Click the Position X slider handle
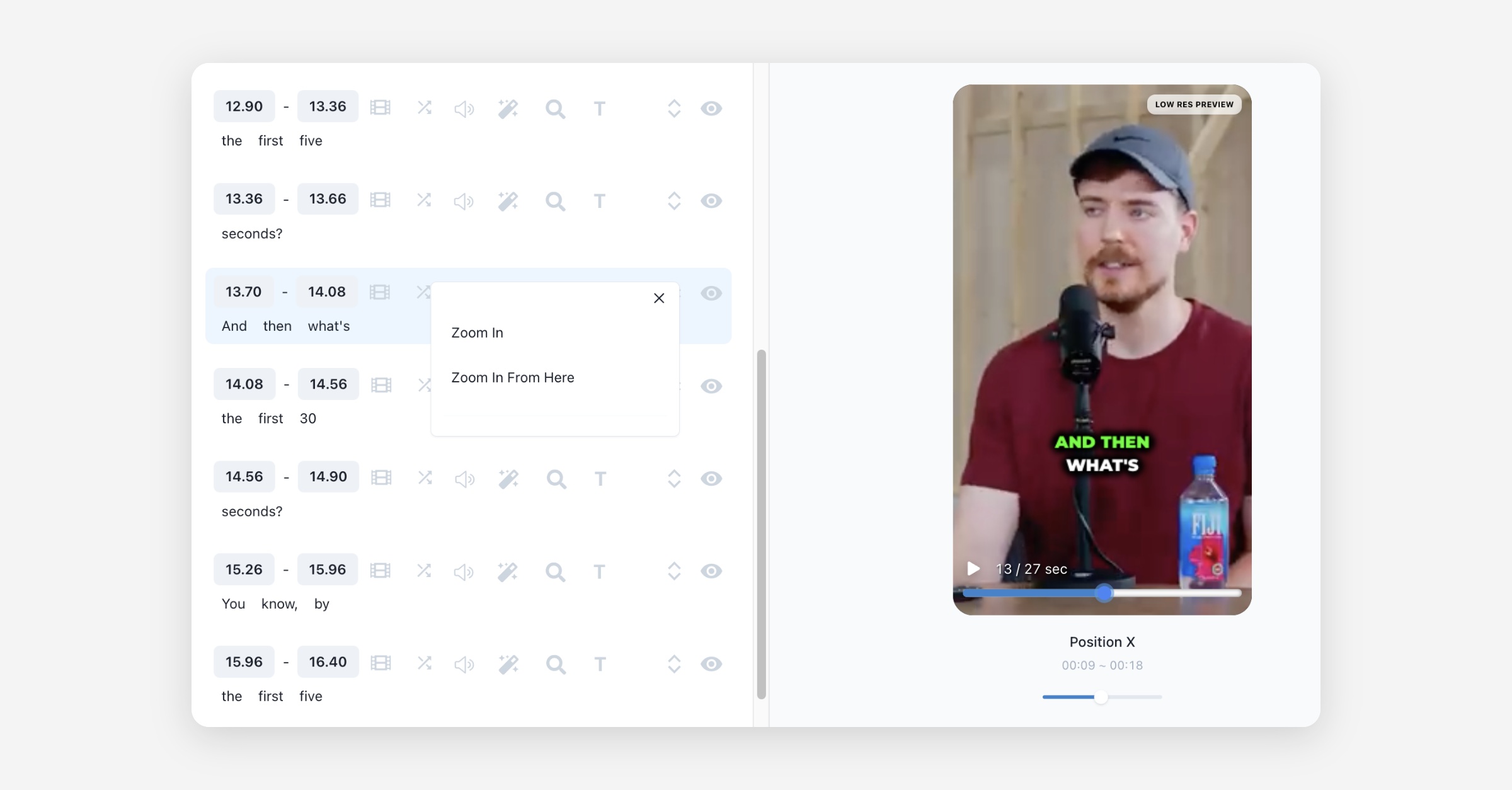Viewport: 1512px width, 790px height. click(x=1101, y=697)
